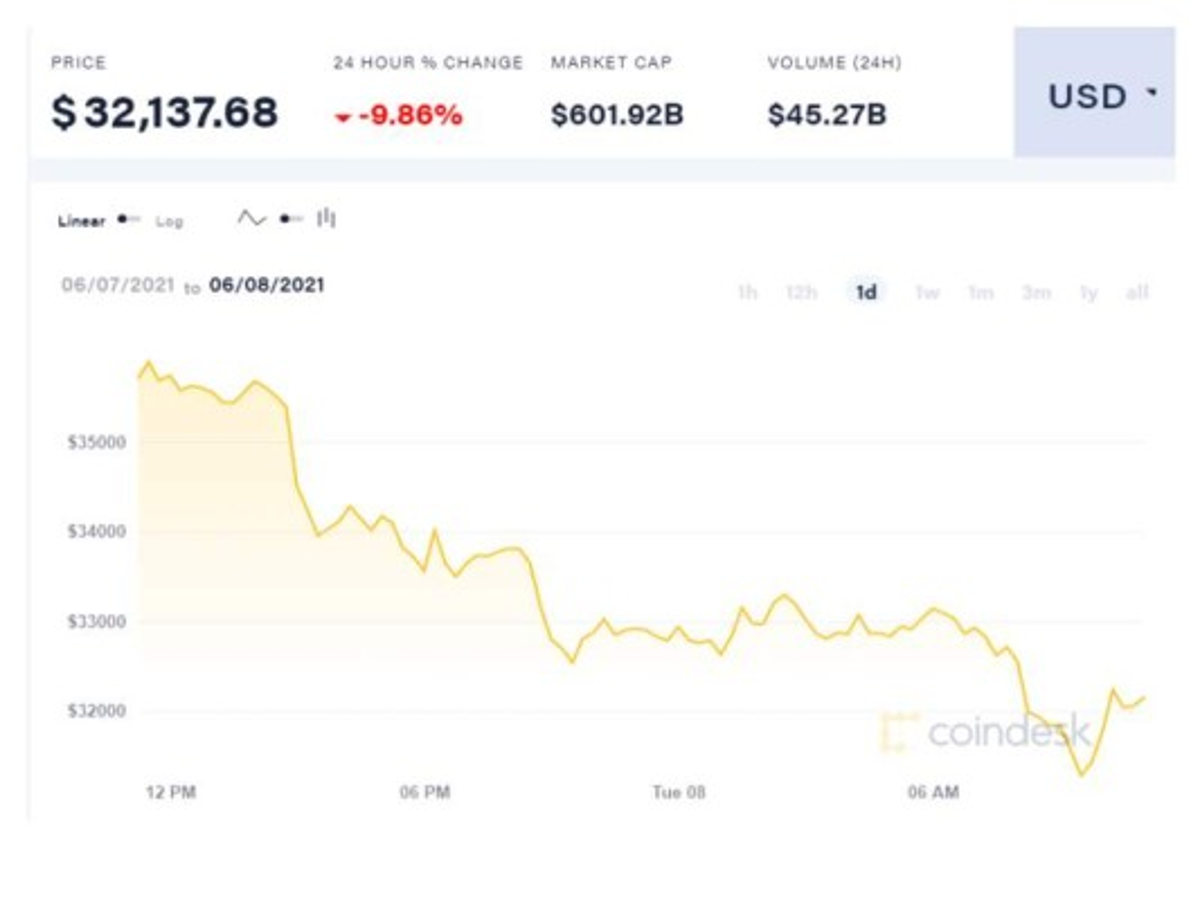Image resolution: width=1200 pixels, height=900 pixels.
Task: Select the 12h time range tab
Action: coord(801,292)
